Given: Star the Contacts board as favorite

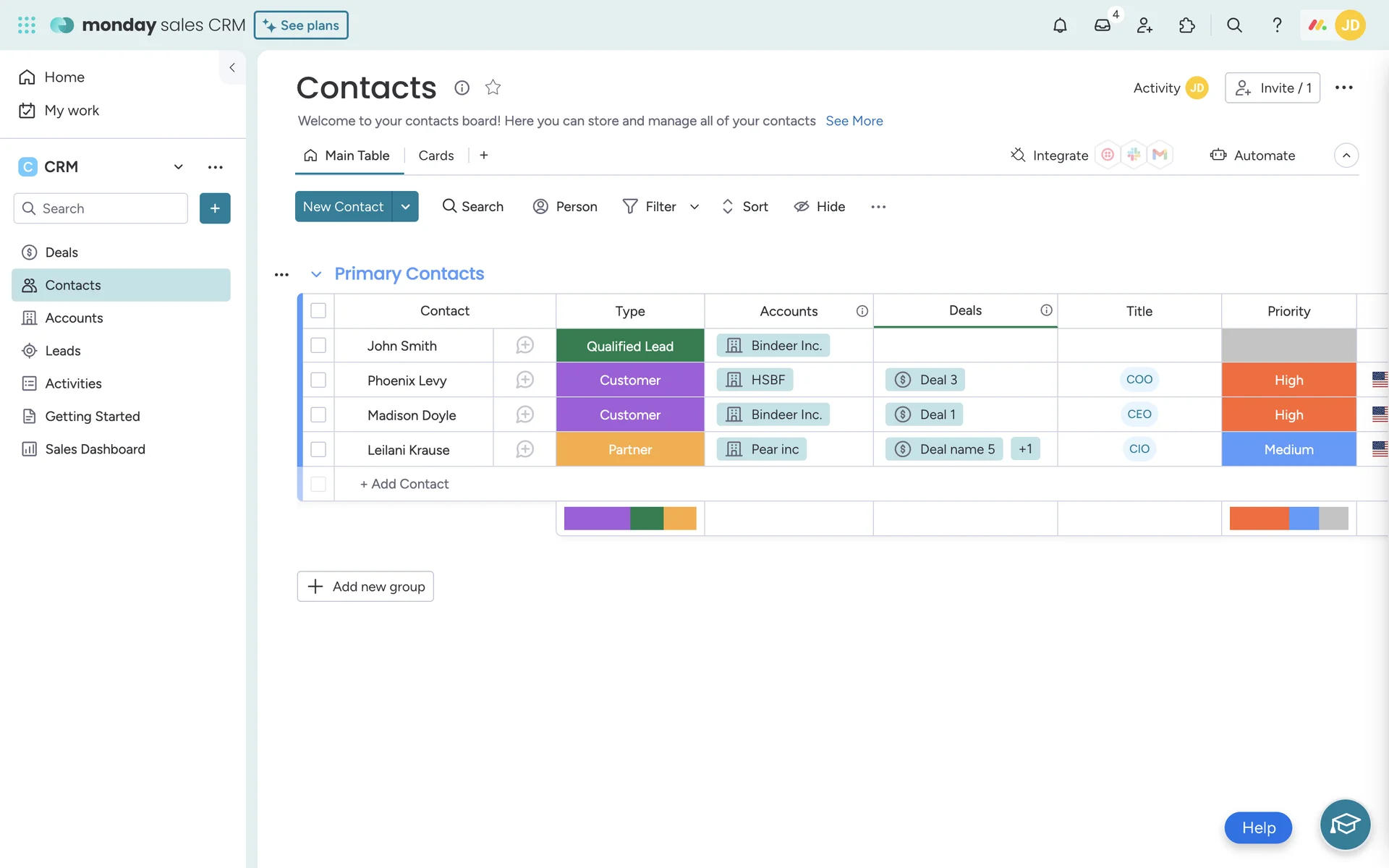Looking at the screenshot, I should tap(493, 88).
